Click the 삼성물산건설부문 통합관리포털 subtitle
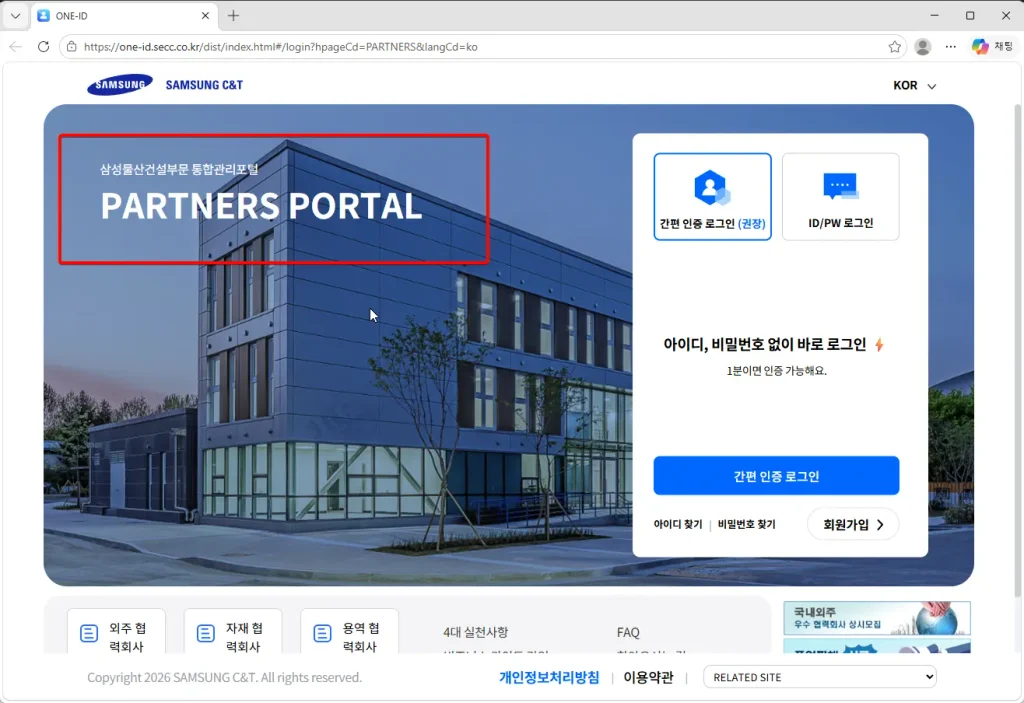The image size is (1024, 703). click(x=179, y=169)
